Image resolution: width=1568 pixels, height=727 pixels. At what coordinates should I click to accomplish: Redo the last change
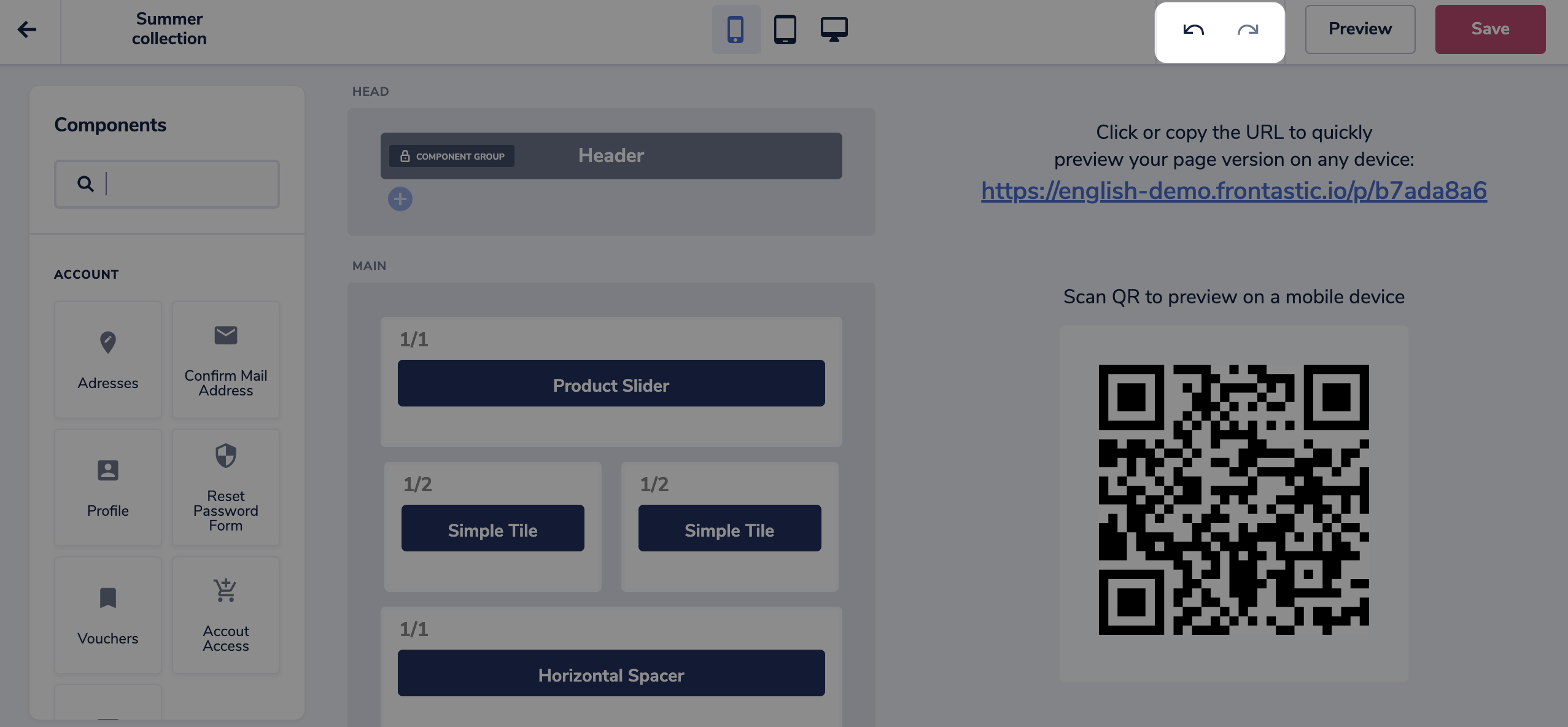coord(1248,29)
